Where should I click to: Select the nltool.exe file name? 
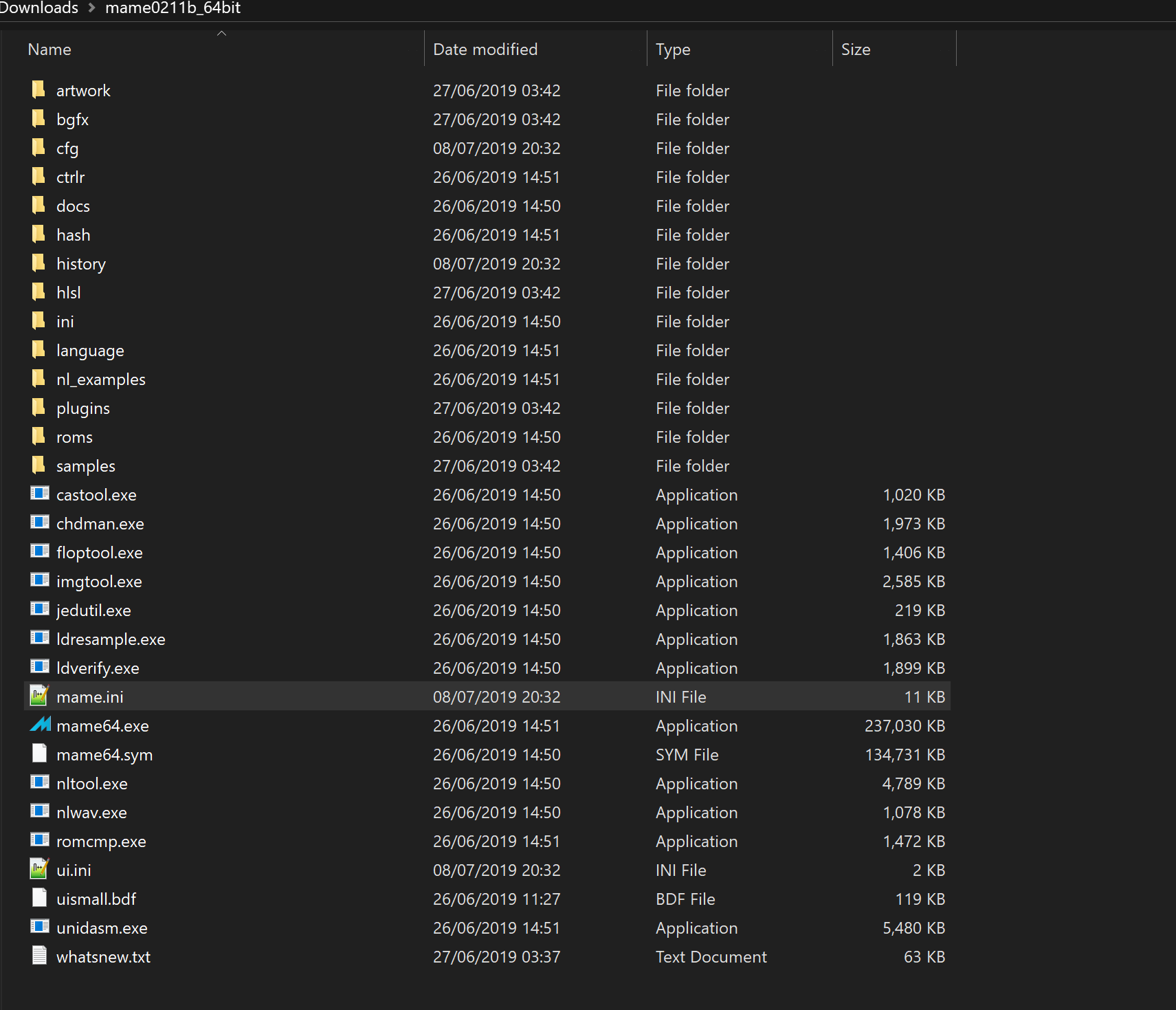pyautogui.click(x=92, y=784)
